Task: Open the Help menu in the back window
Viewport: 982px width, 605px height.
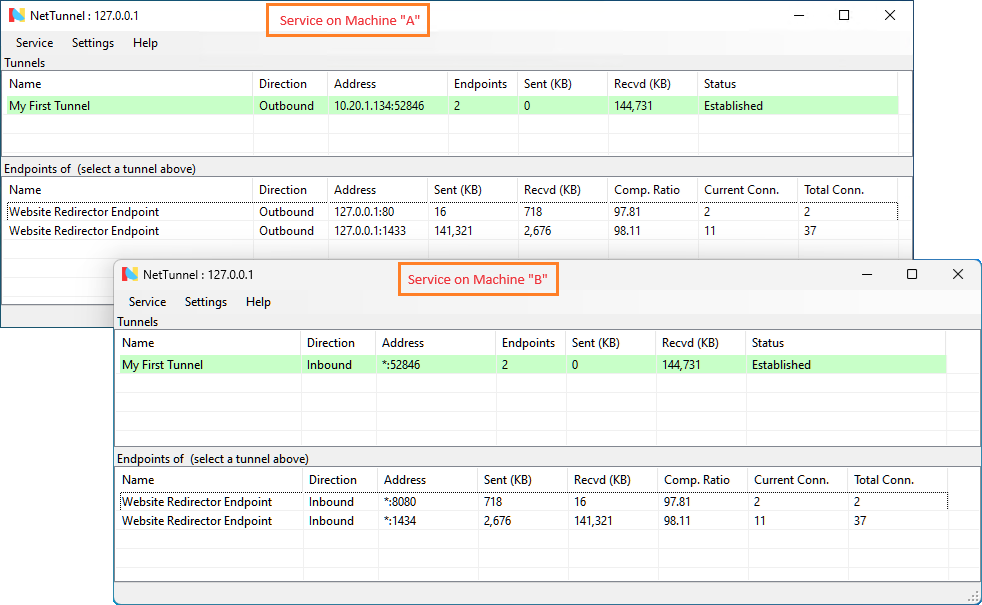Action: pyautogui.click(x=145, y=43)
